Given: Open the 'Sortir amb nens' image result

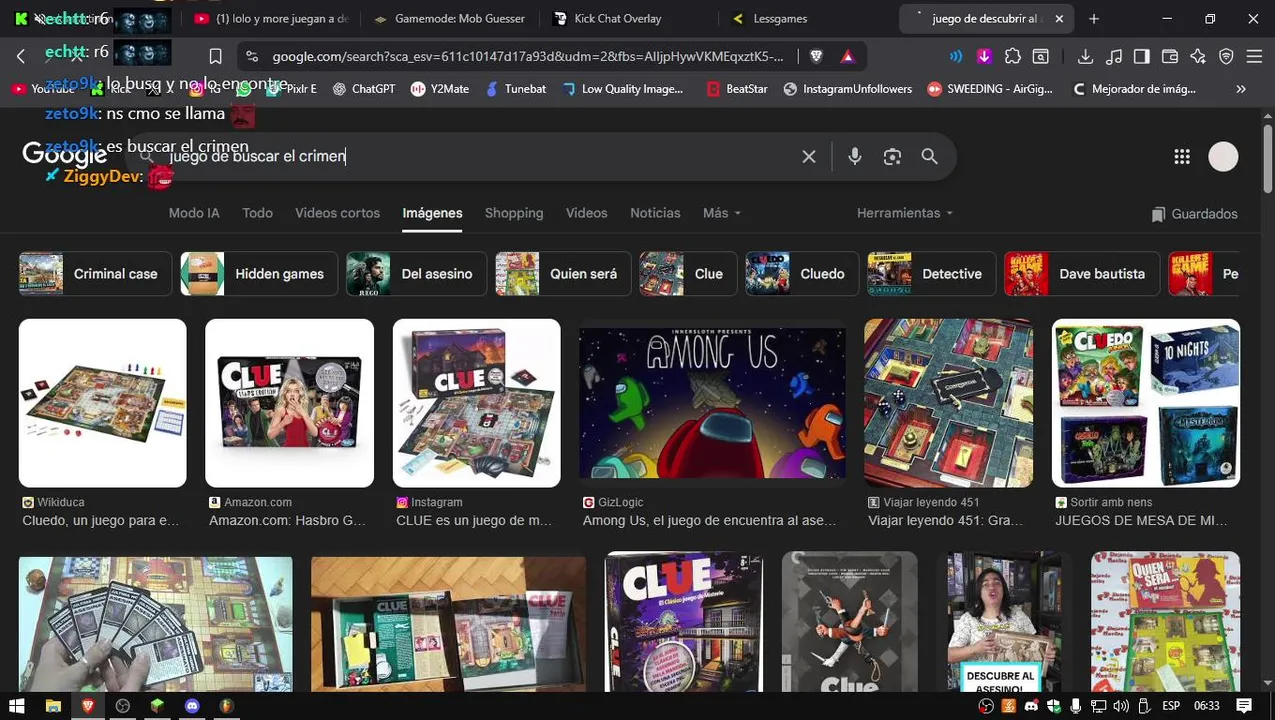Looking at the screenshot, I should click(1146, 403).
